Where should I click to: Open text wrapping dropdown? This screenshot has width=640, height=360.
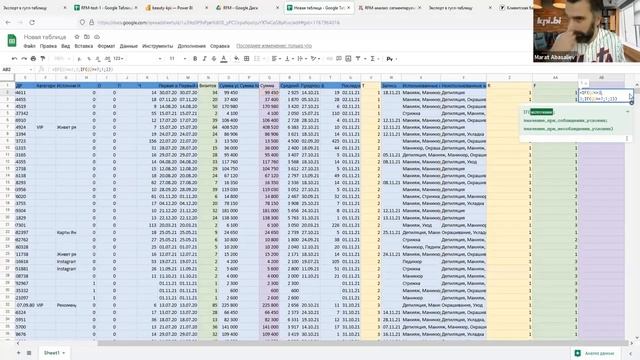(302, 59)
